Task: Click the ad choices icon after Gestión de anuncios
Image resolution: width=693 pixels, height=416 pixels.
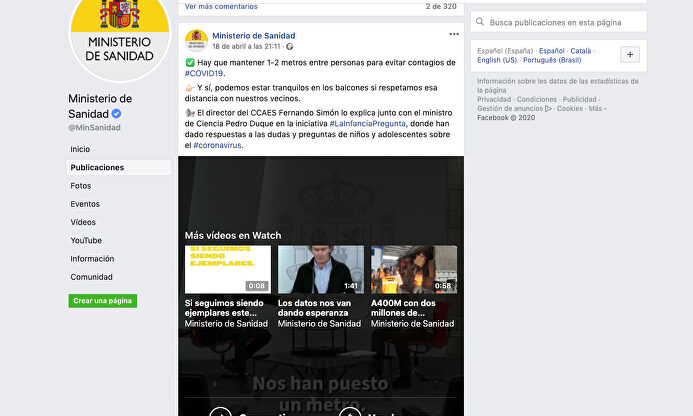Action: 549,109
